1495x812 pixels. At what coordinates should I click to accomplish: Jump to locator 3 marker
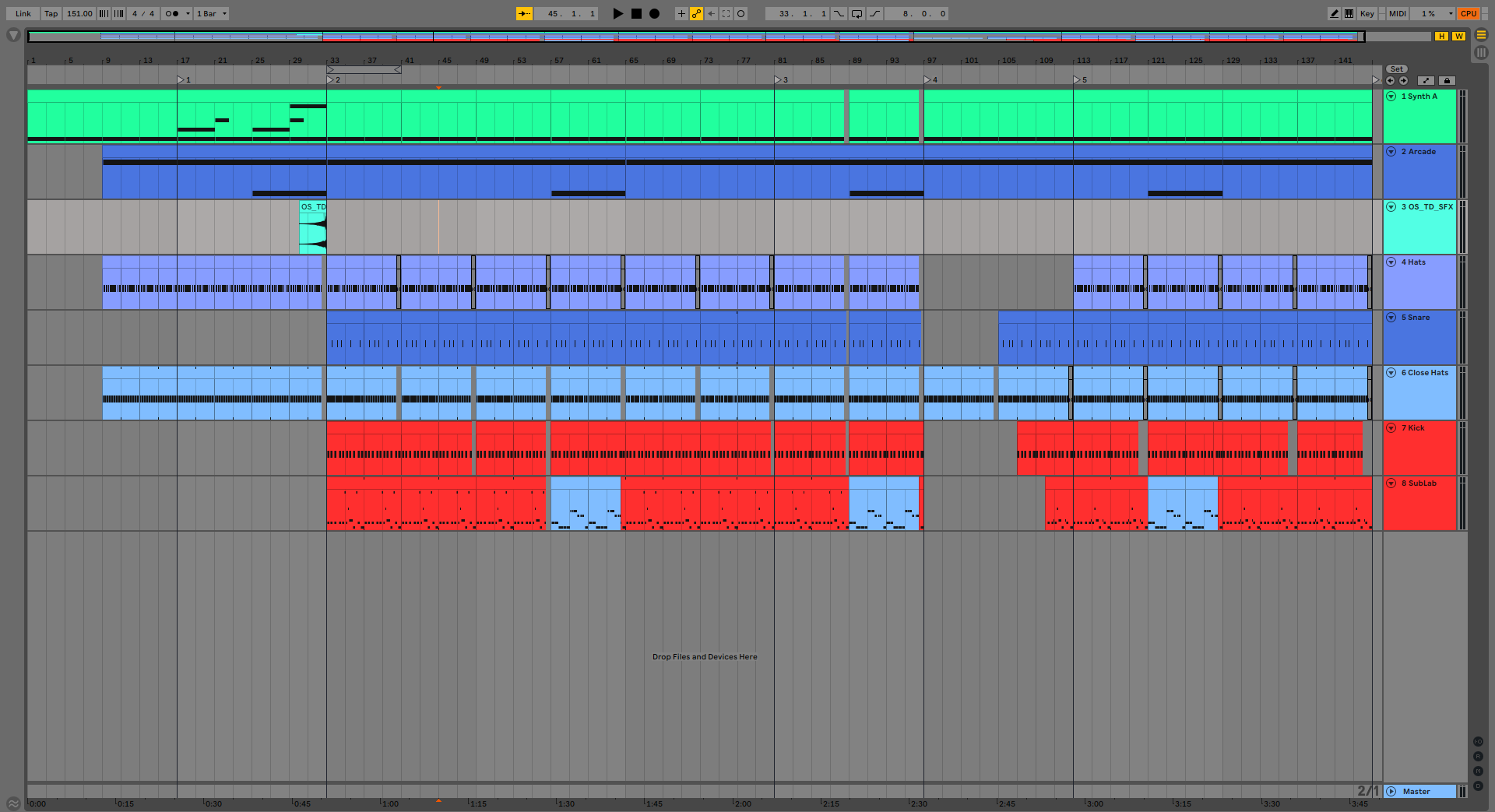pos(779,80)
